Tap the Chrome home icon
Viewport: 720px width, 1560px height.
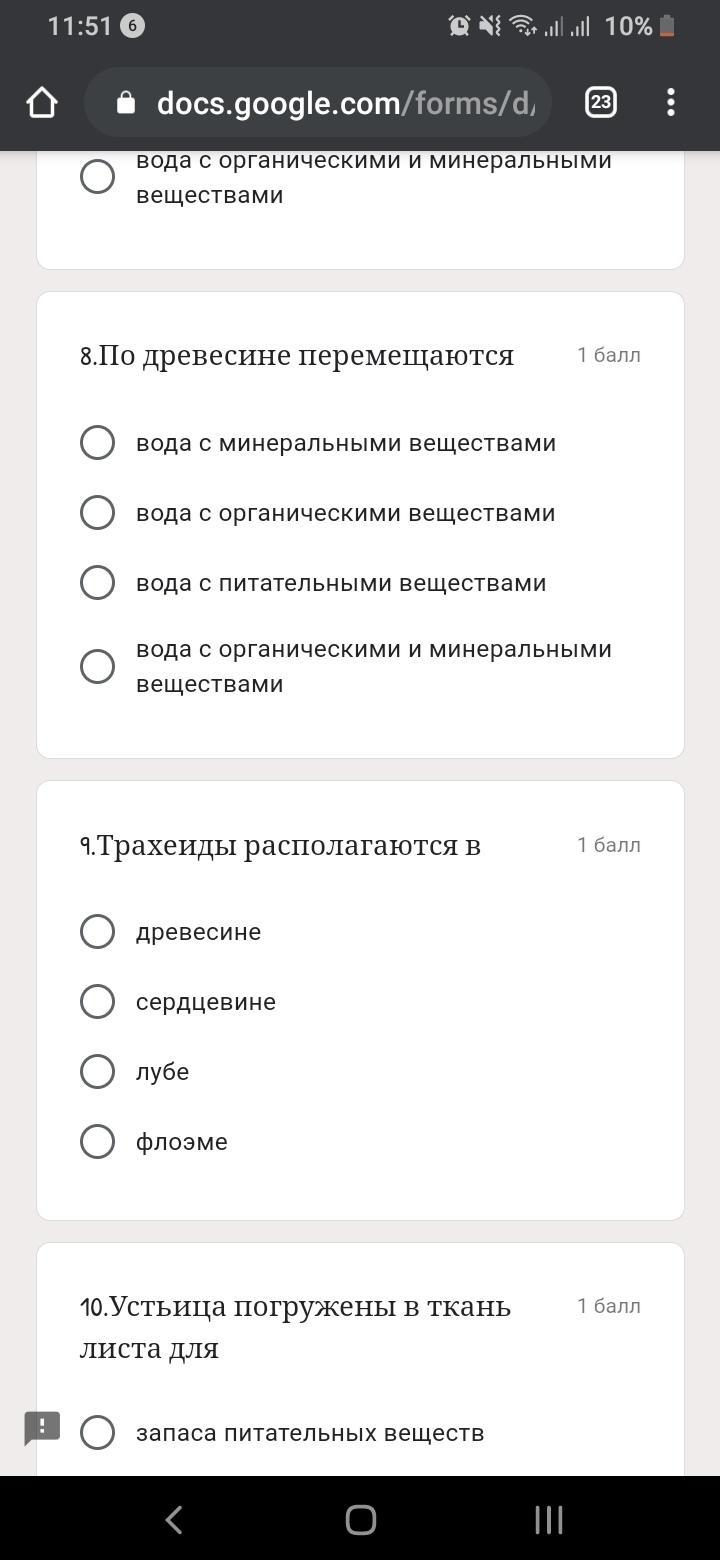(x=42, y=102)
